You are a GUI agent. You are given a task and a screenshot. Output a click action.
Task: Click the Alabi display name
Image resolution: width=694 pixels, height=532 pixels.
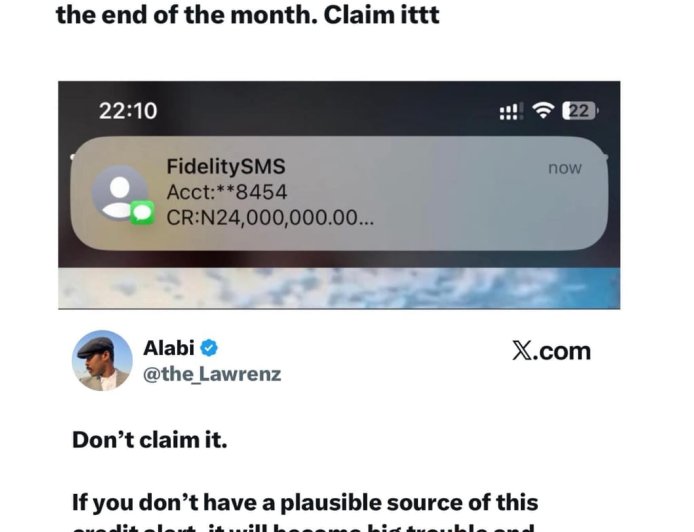[169, 348]
